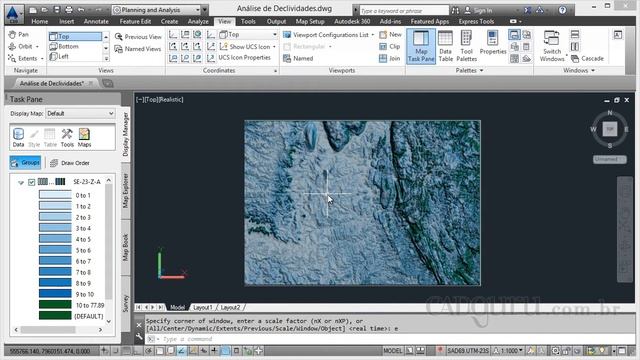Open the Analyze ribbon tab
The image size is (640, 360).
(x=198, y=21)
